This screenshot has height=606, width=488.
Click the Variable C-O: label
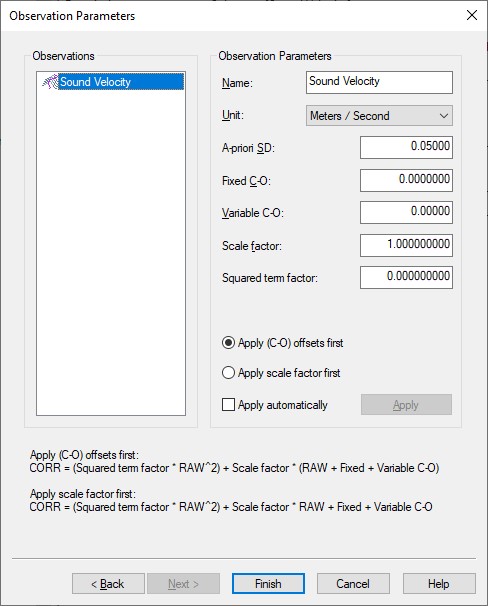(253, 213)
